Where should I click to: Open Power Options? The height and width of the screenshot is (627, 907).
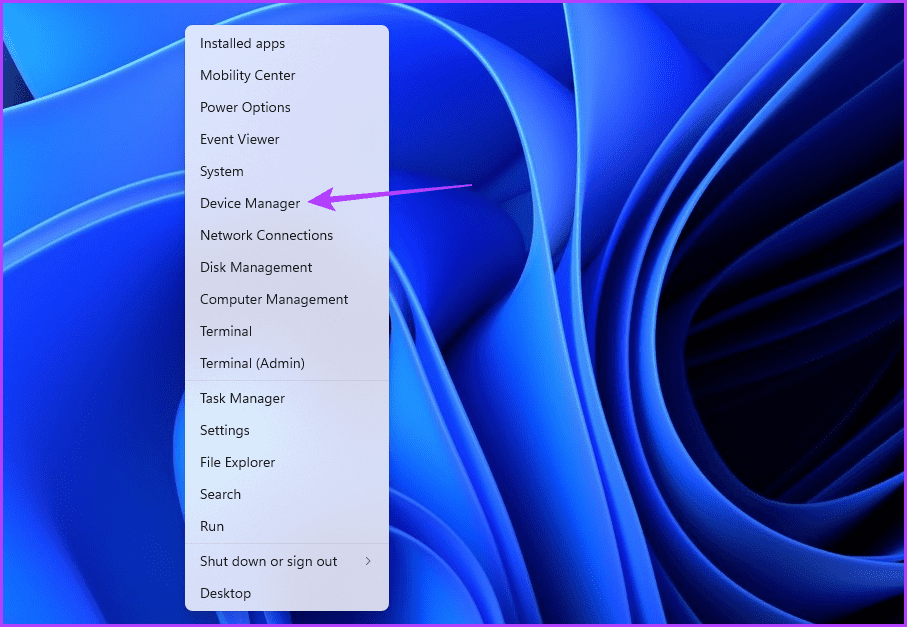[245, 108]
